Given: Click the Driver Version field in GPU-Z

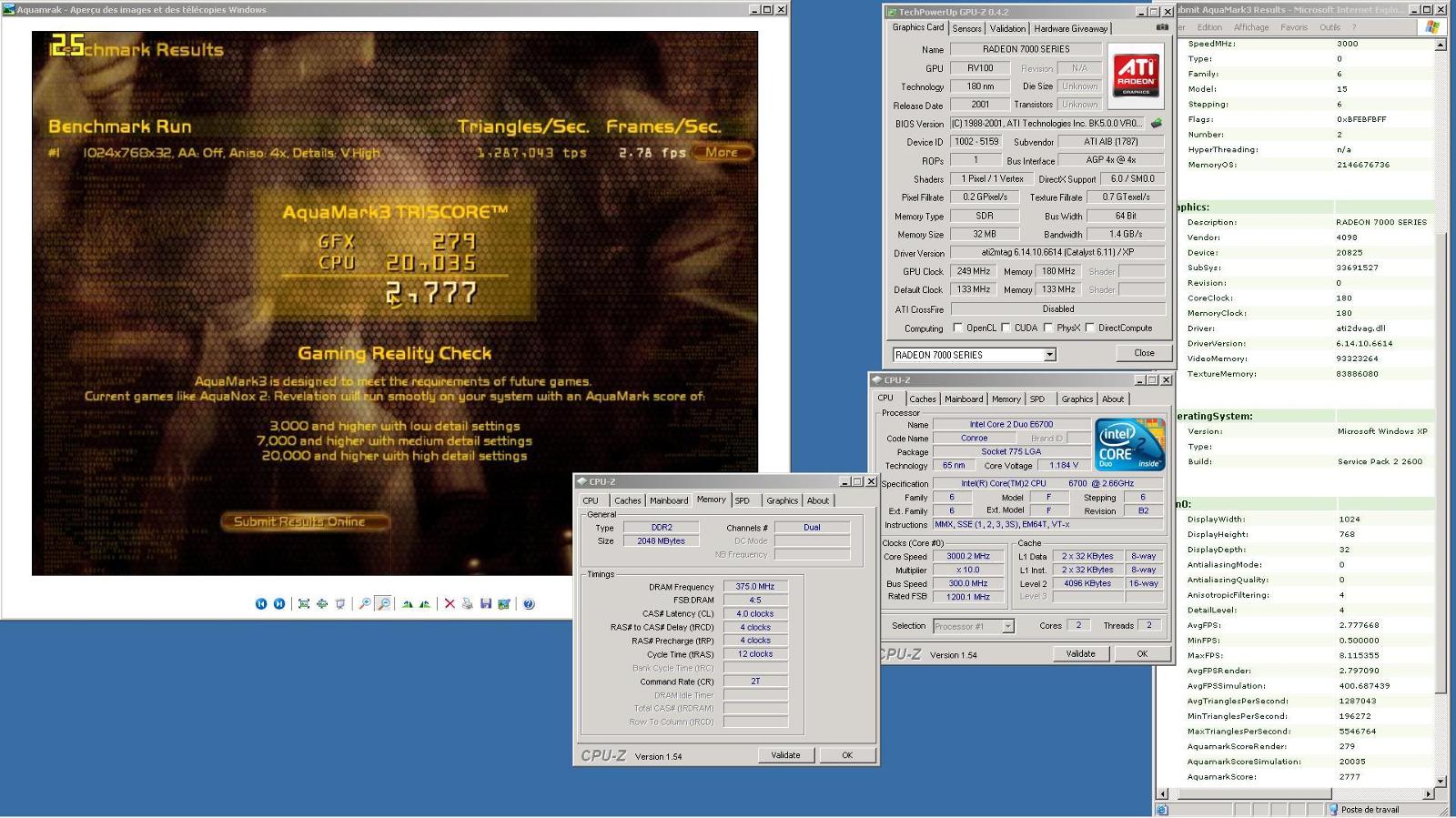Looking at the screenshot, I should [1057, 252].
